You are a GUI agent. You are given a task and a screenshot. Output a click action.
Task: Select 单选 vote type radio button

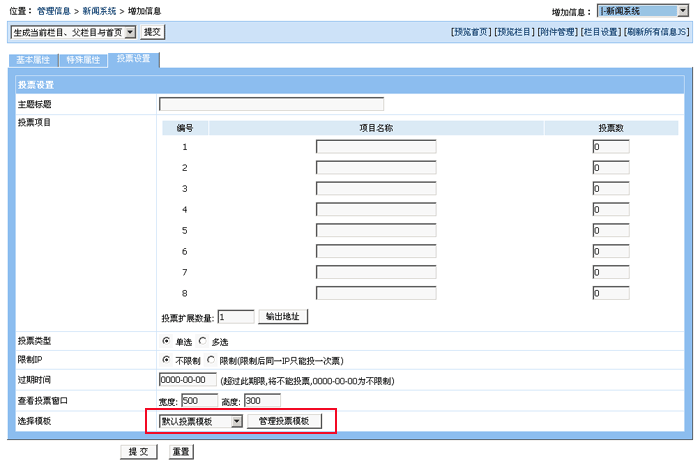tap(165, 341)
